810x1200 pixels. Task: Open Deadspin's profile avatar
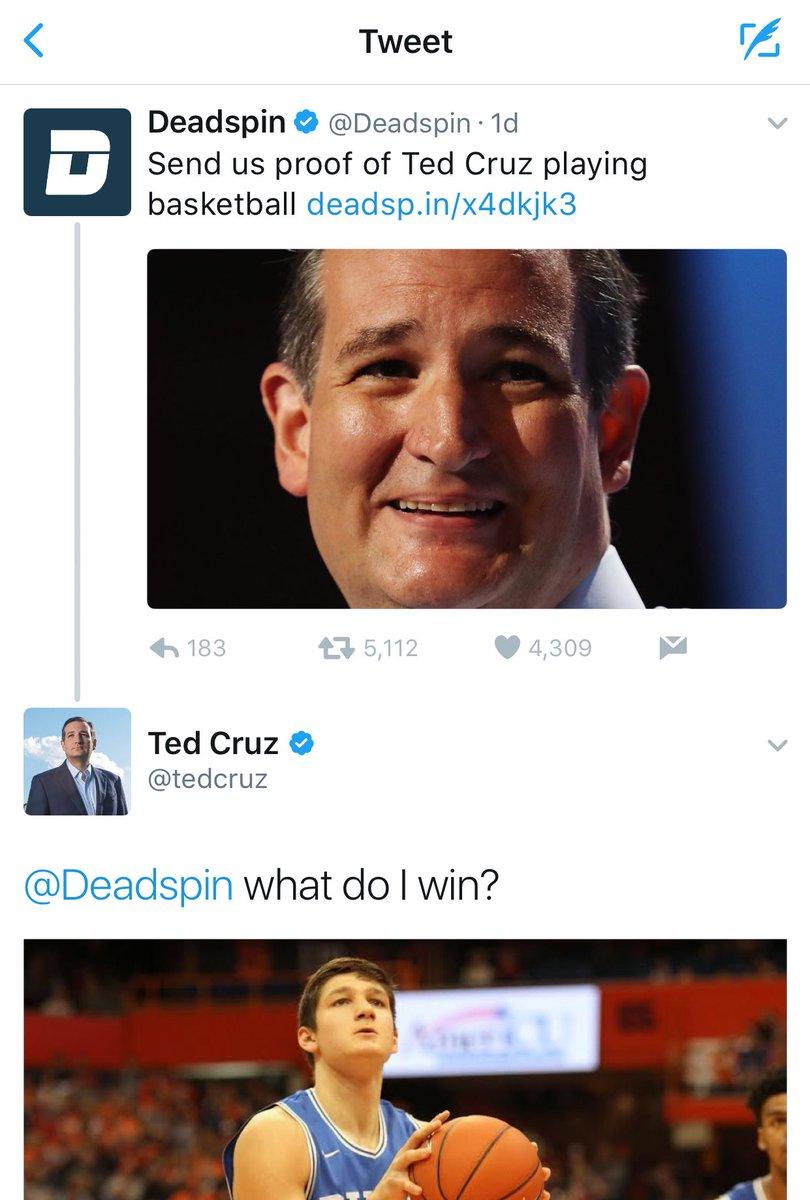(x=77, y=162)
